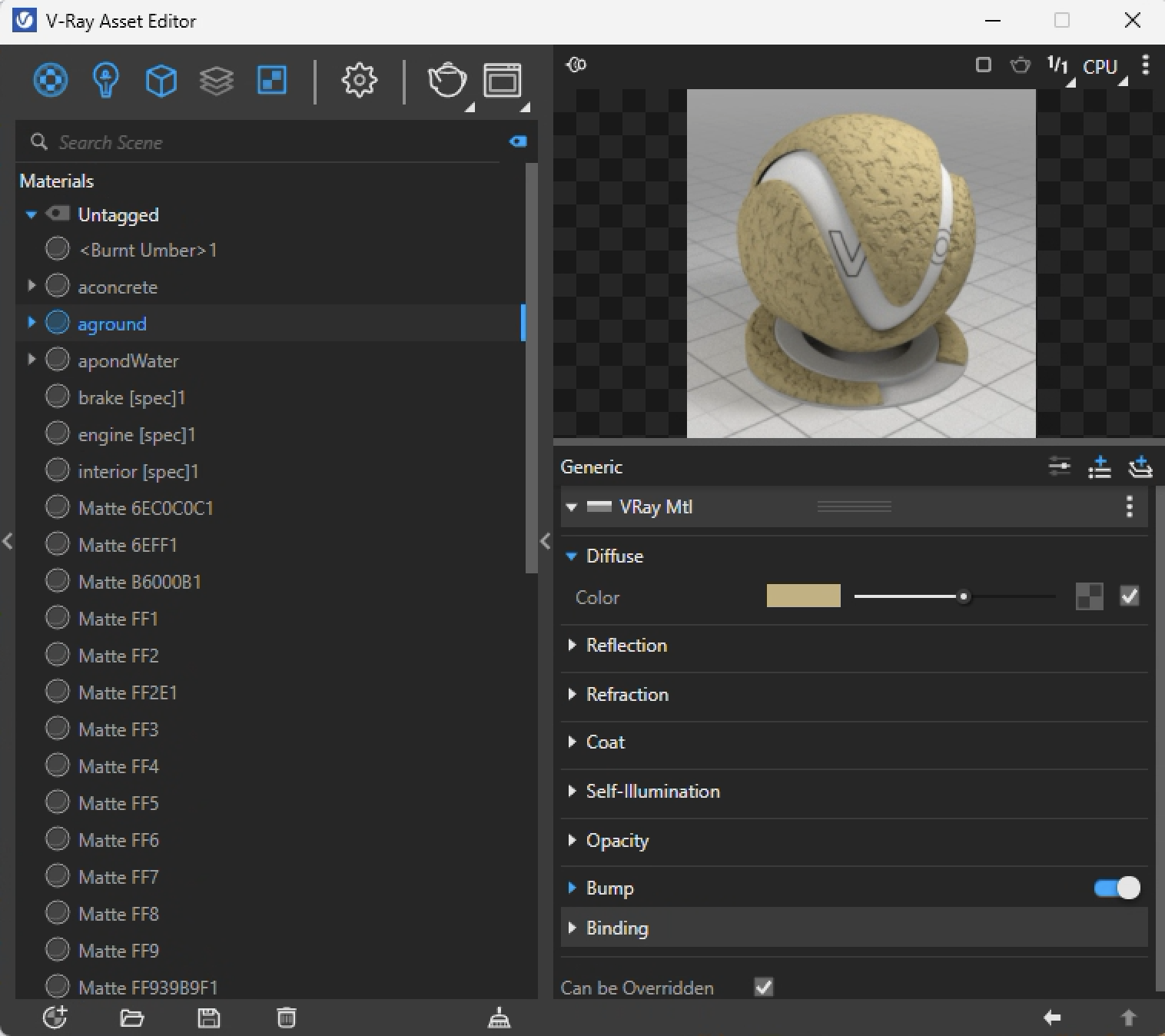
Task: Expand the Self-Illumination section
Action: pos(572,792)
